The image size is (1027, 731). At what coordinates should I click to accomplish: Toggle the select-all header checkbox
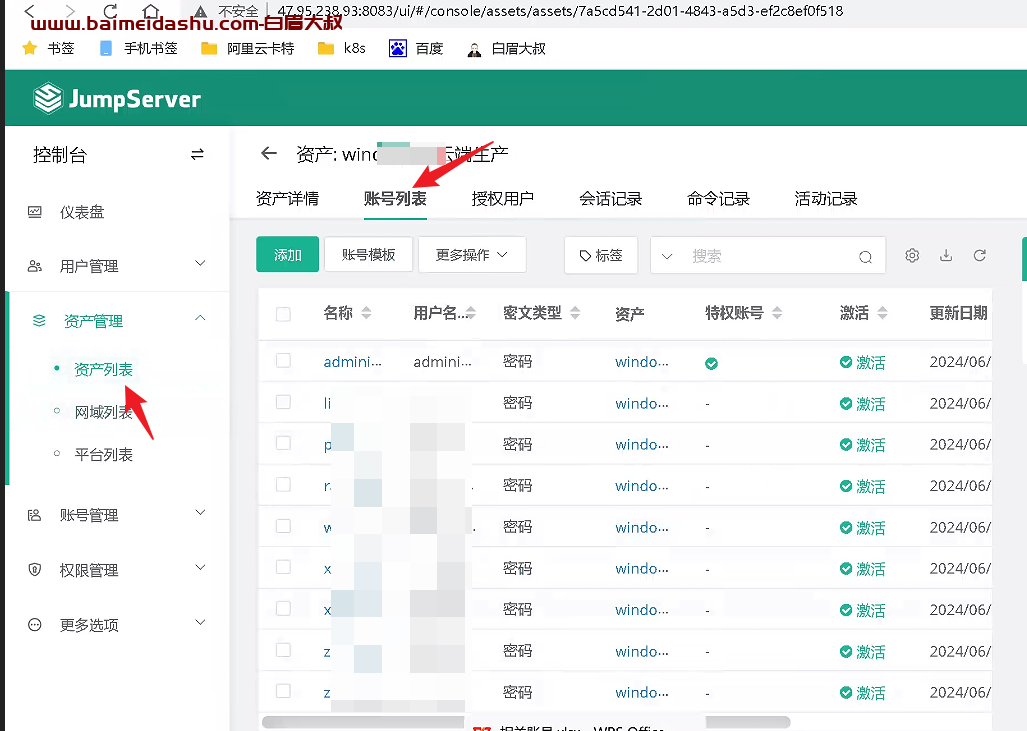(283, 314)
